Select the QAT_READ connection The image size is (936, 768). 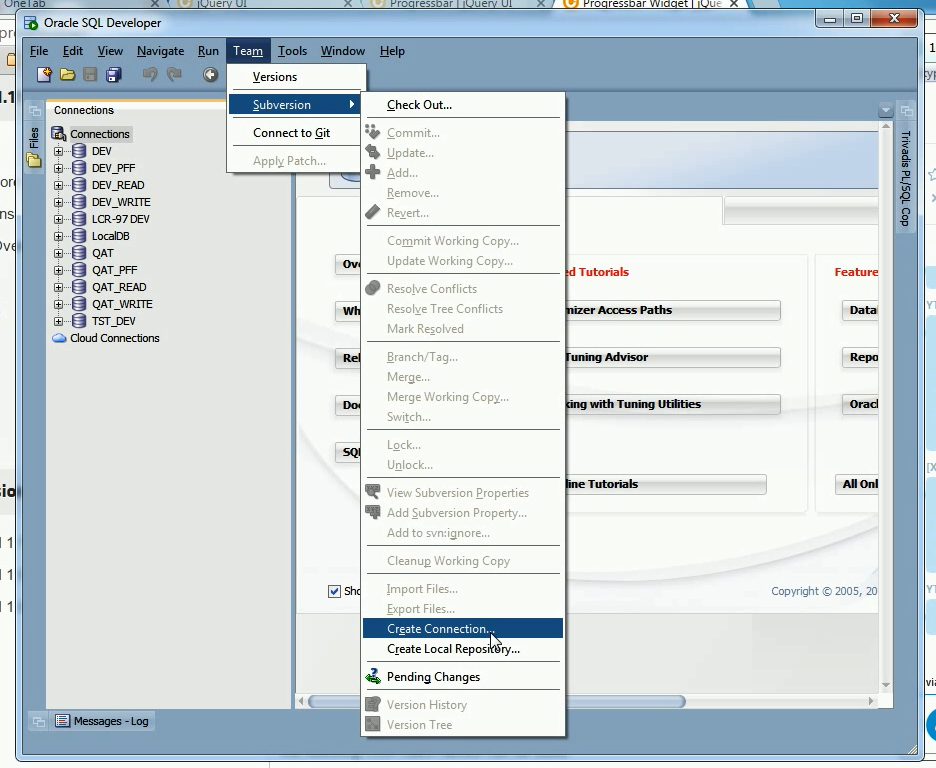tap(119, 287)
